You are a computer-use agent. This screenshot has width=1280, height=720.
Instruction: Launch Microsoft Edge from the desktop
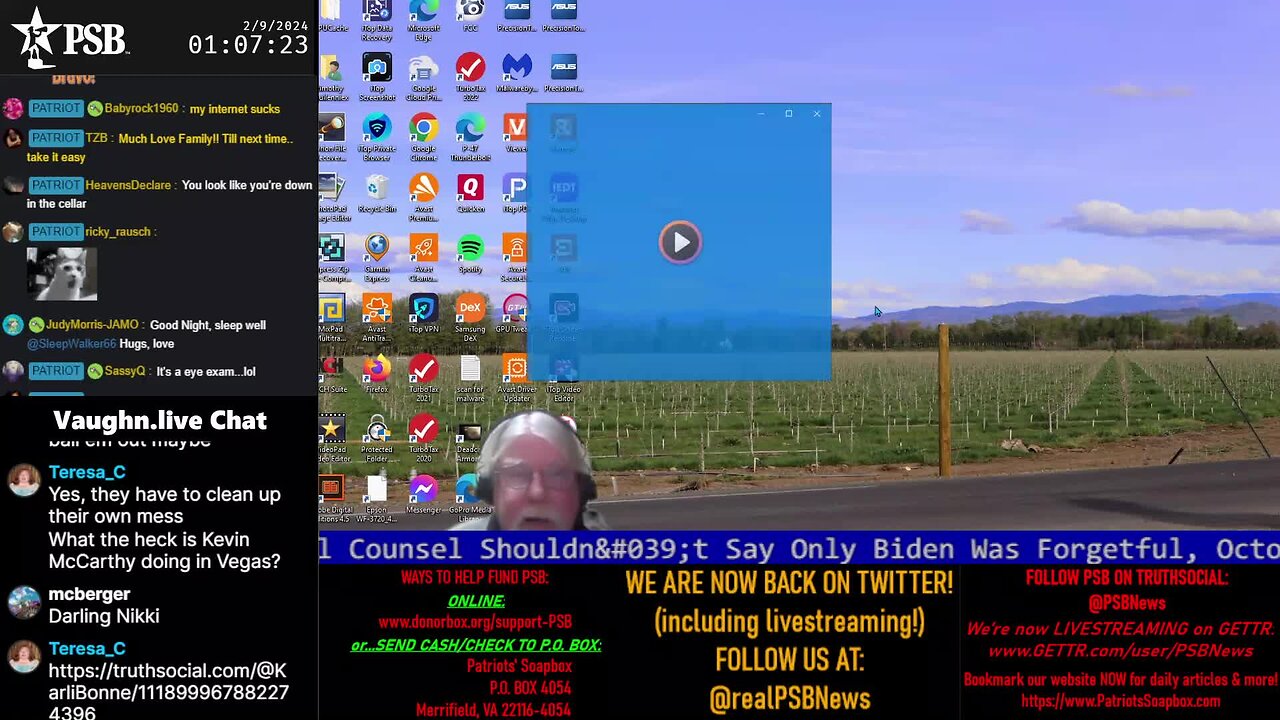click(423, 18)
